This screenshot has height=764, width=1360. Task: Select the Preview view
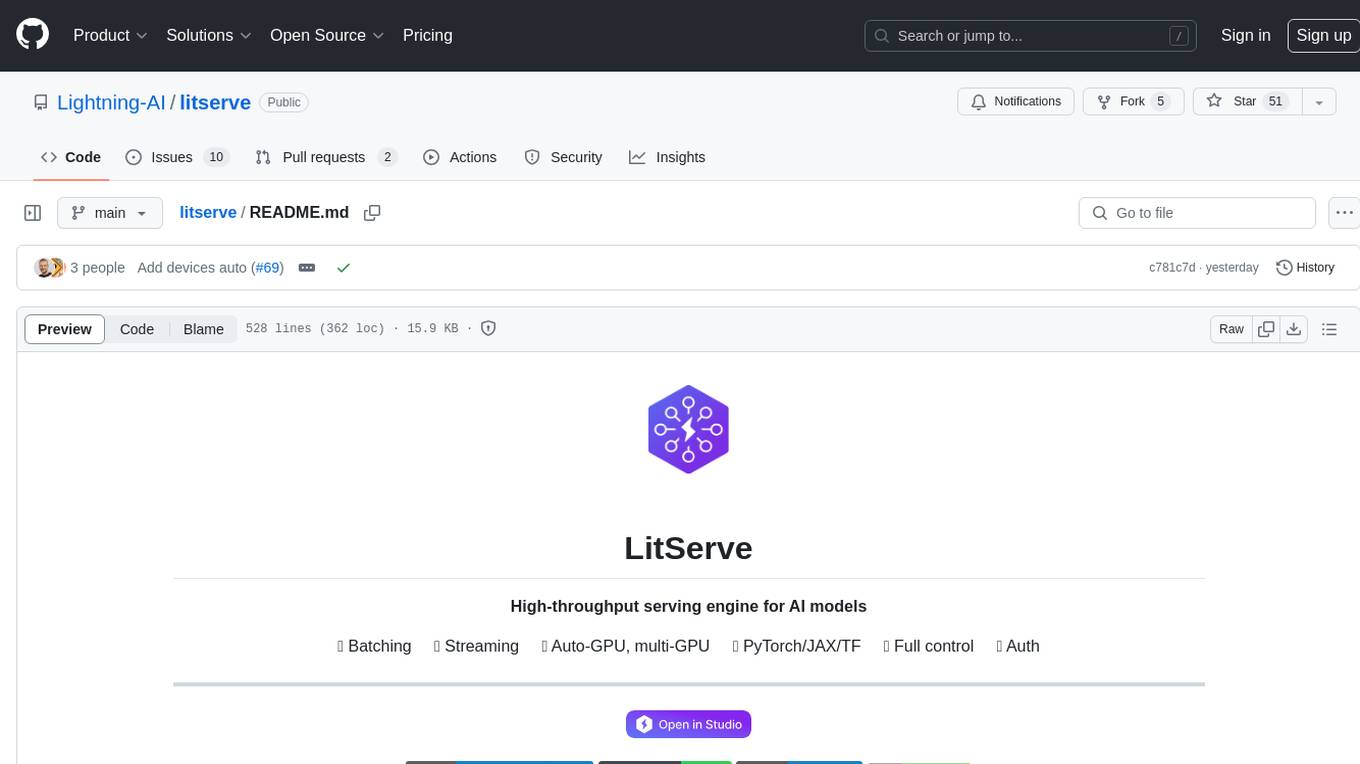[x=64, y=329]
